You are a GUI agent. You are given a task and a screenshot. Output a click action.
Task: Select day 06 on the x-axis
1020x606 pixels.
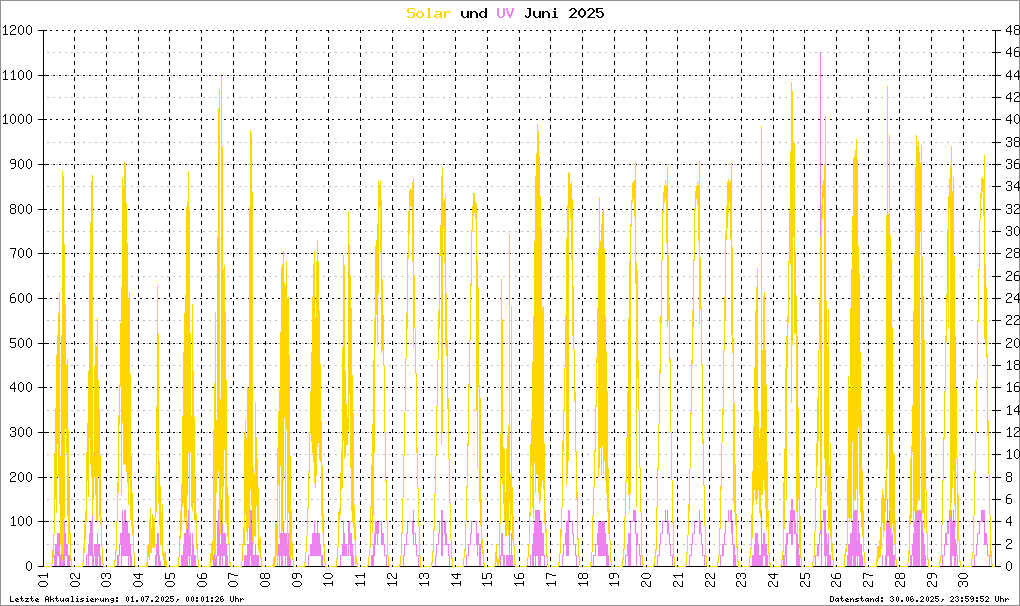pos(202,580)
